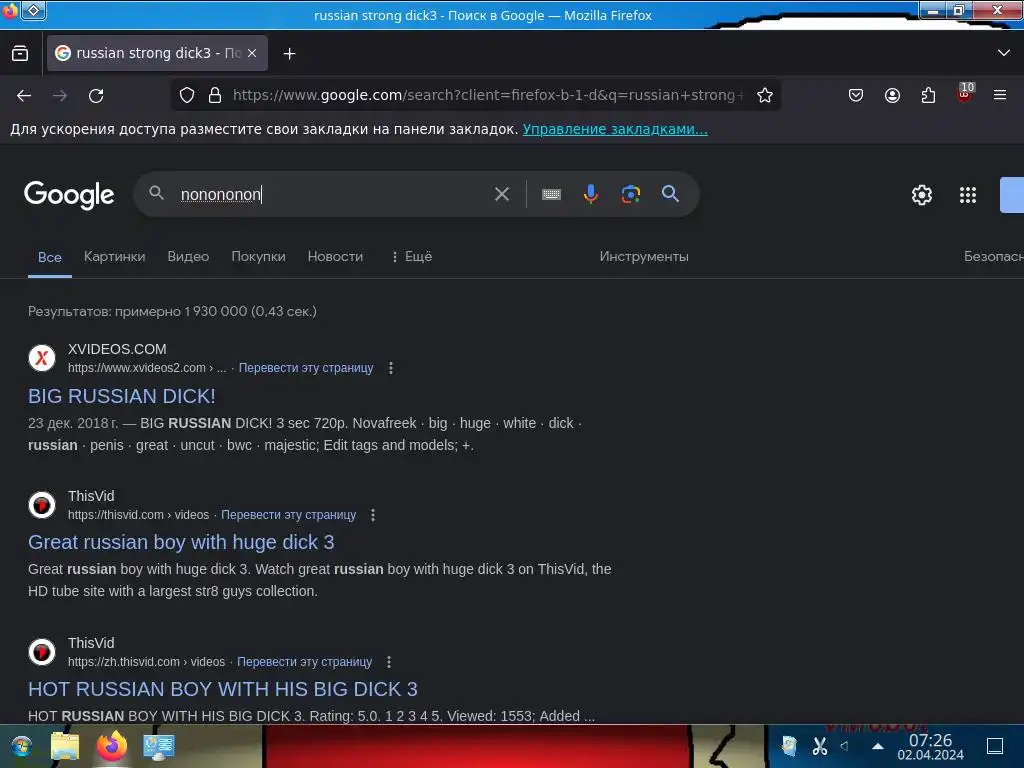Image resolution: width=1024 pixels, height=768 pixels.
Task: Switch to the Покупки tab
Action: [258, 257]
